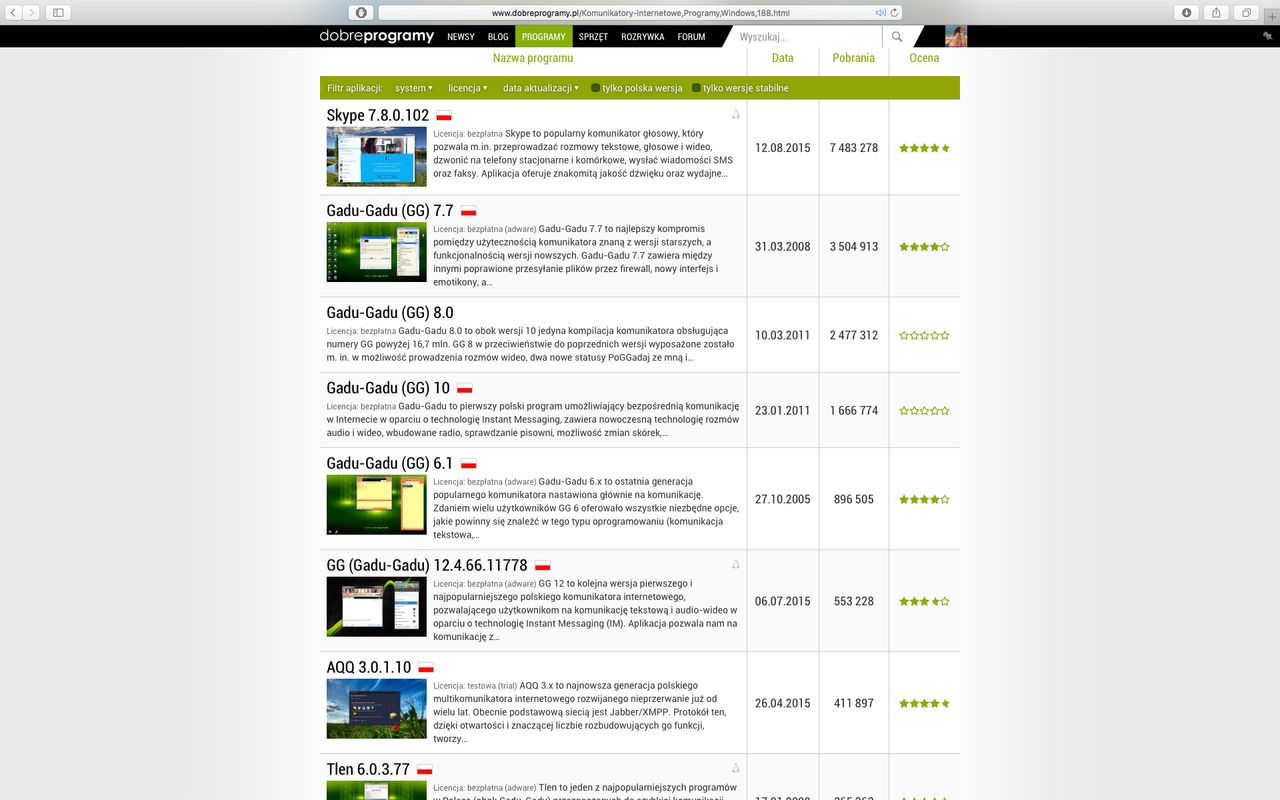Image resolution: width=1280 pixels, height=800 pixels.
Task: Click the star rating for GG 12.4.66.11778
Action: tap(924, 602)
